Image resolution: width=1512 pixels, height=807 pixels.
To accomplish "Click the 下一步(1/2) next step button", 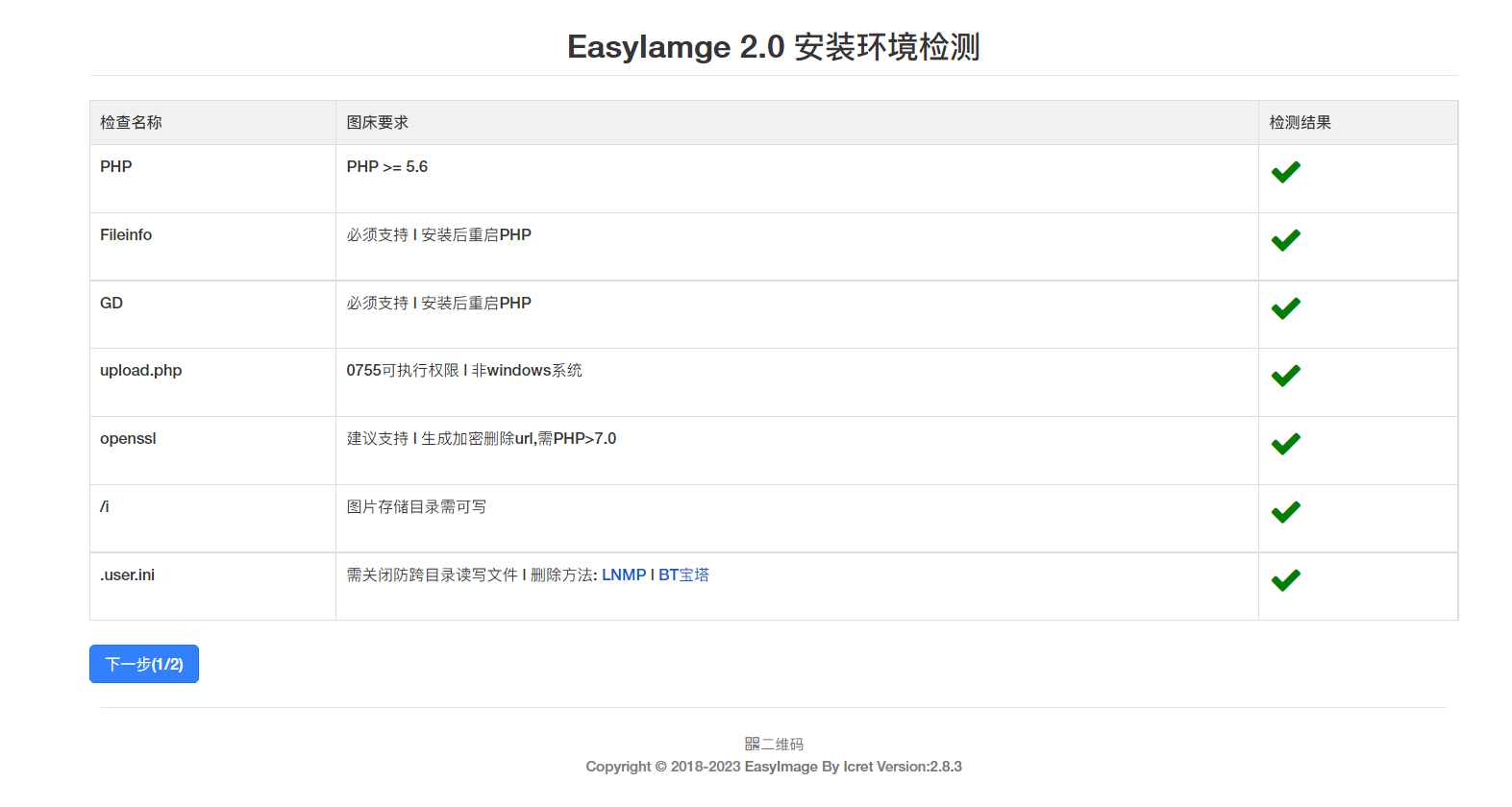I will click(144, 664).
